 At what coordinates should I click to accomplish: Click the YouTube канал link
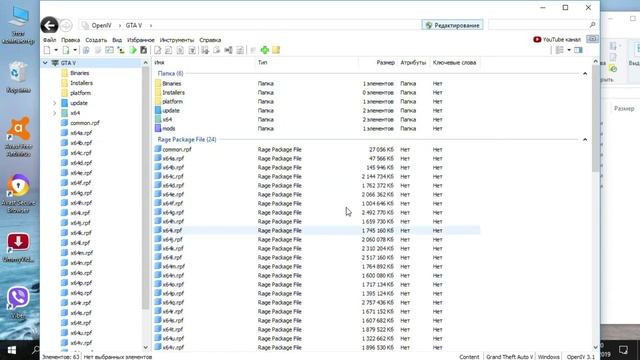[557, 40]
